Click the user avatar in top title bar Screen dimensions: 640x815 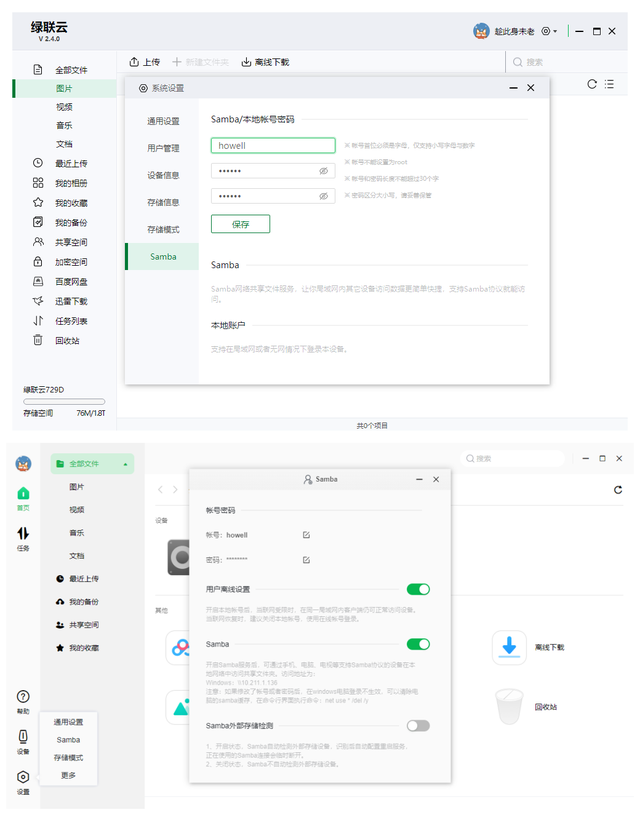(x=481, y=31)
